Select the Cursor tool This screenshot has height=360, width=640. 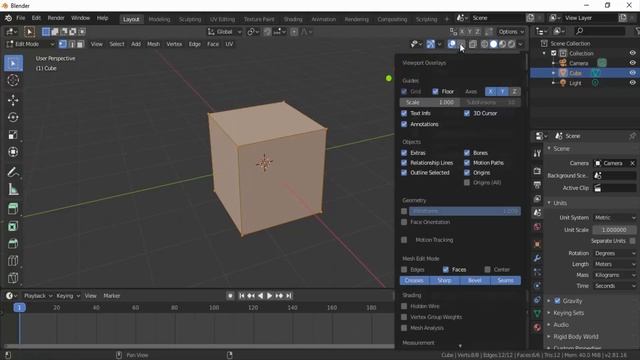click(13, 80)
